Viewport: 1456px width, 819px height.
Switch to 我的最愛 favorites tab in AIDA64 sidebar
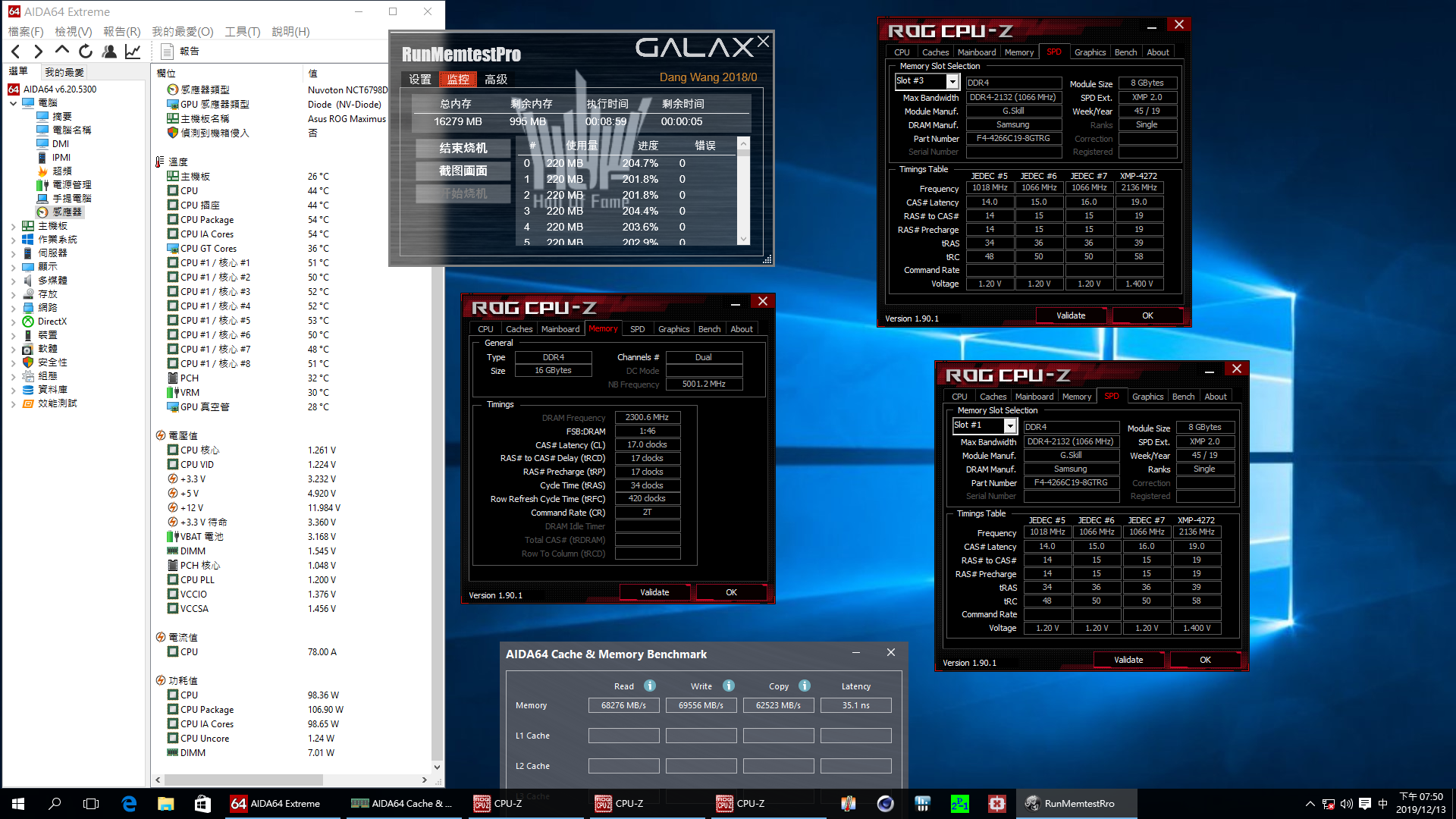pos(64,72)
